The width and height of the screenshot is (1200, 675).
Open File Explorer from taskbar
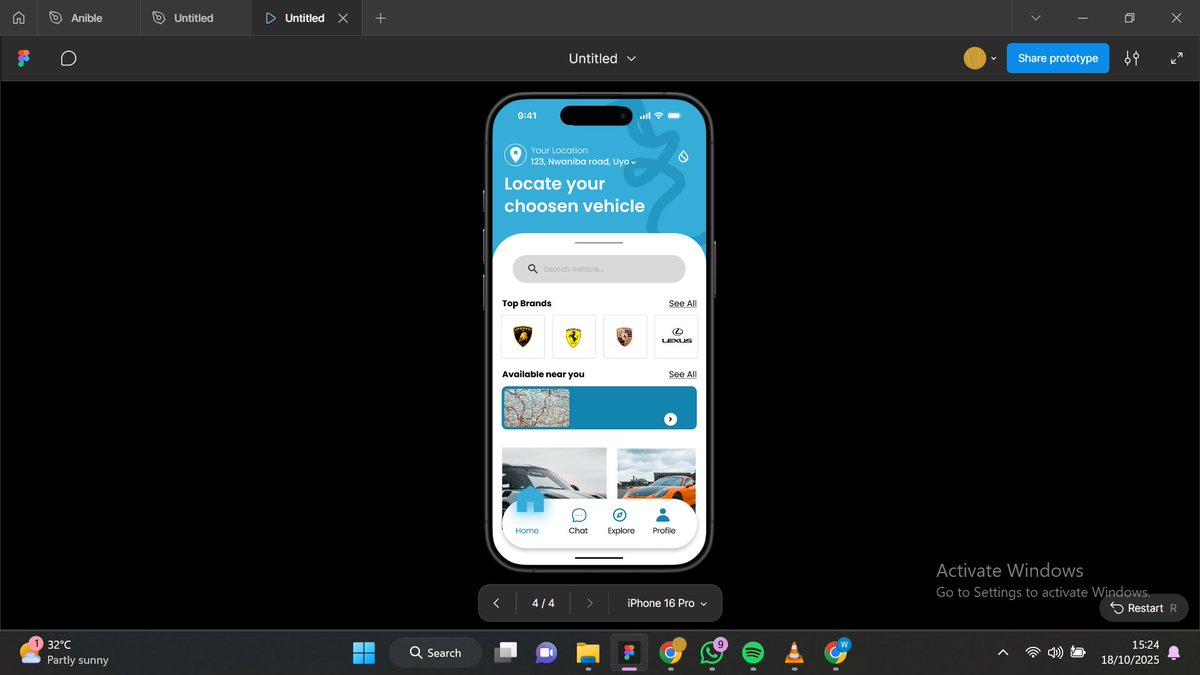[x=587, y=652]
